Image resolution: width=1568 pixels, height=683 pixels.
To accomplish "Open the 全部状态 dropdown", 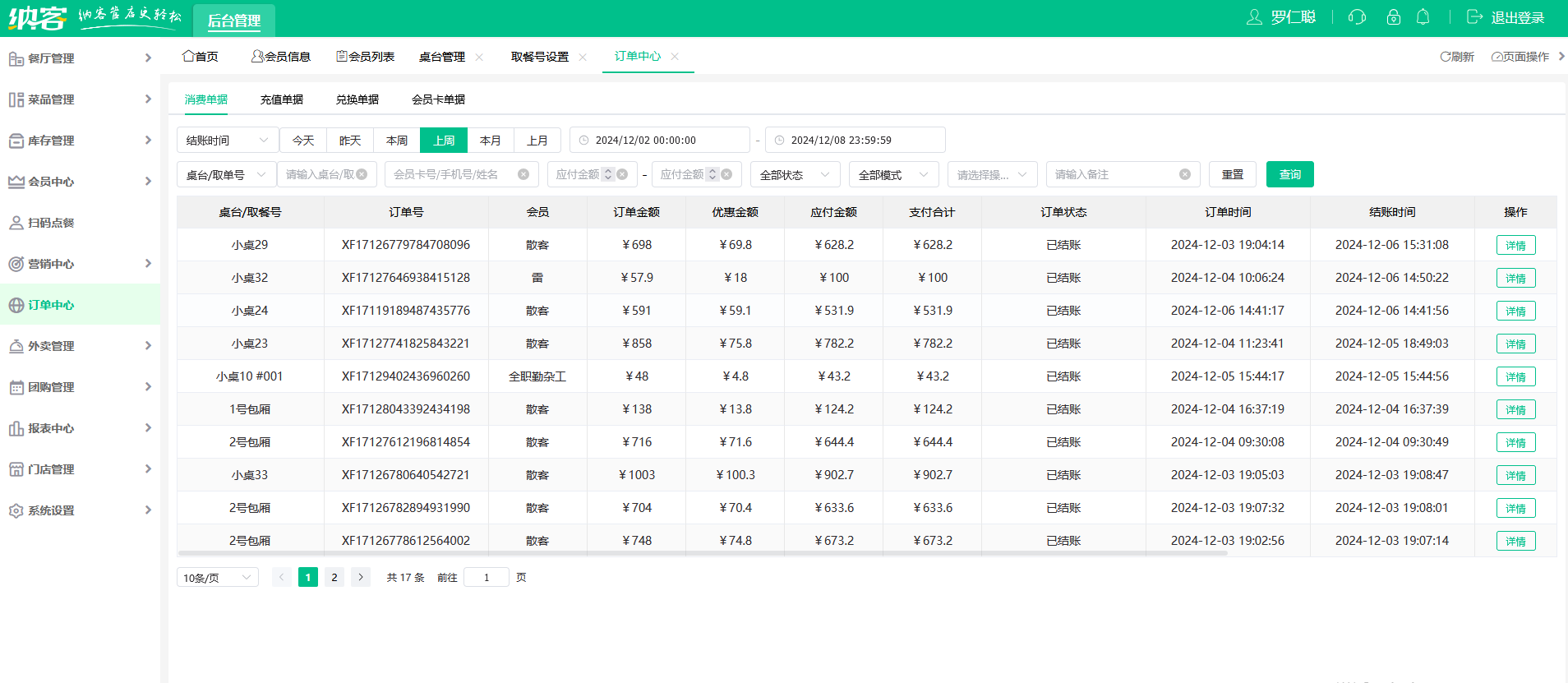I will 796,174.
